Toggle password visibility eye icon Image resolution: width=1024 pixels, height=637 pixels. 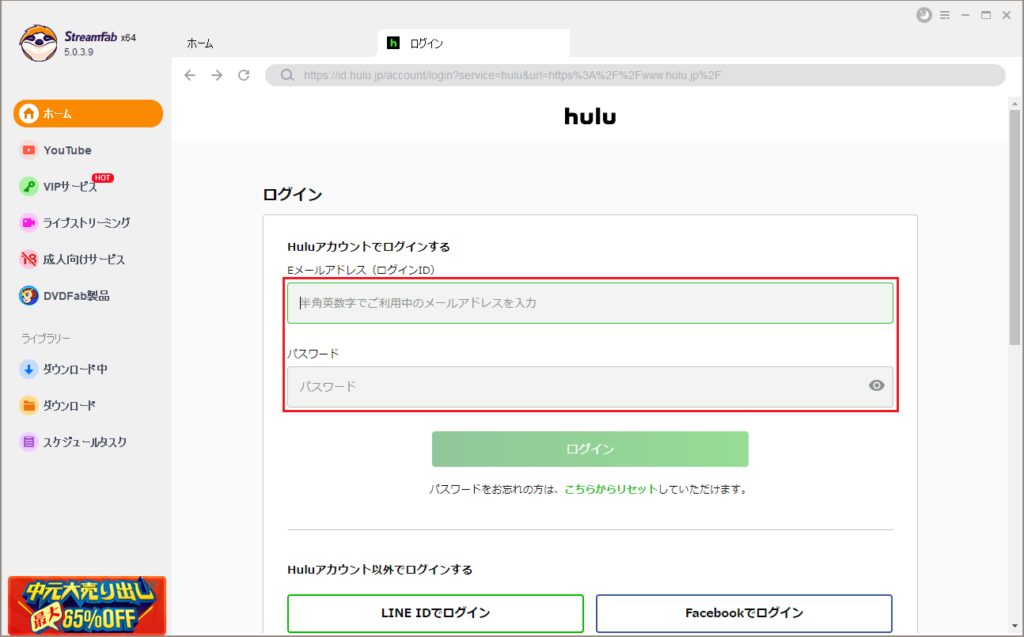(x=876, y=385)
